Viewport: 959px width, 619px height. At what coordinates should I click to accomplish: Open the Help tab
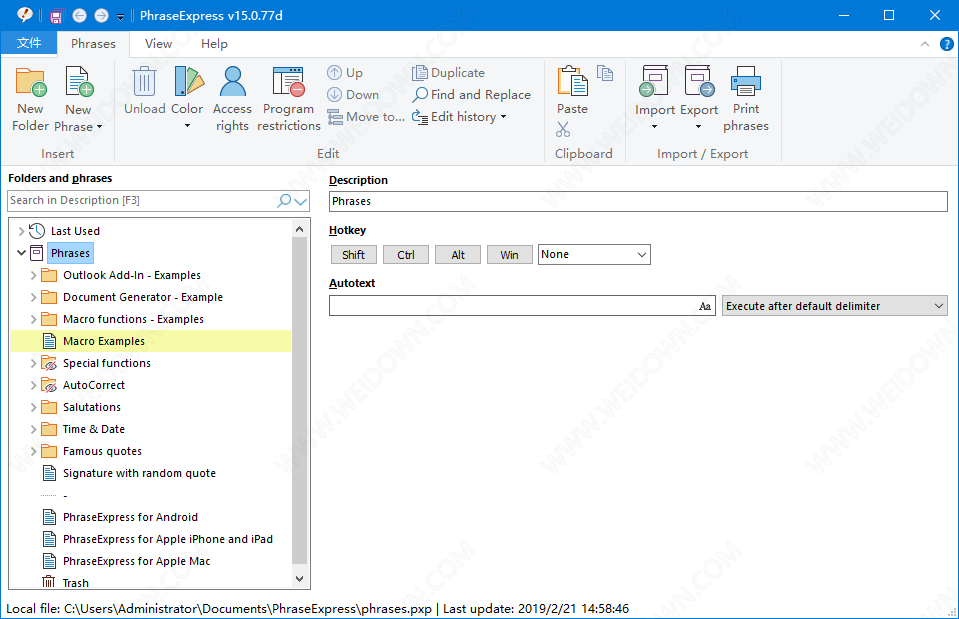pos(214,44)
